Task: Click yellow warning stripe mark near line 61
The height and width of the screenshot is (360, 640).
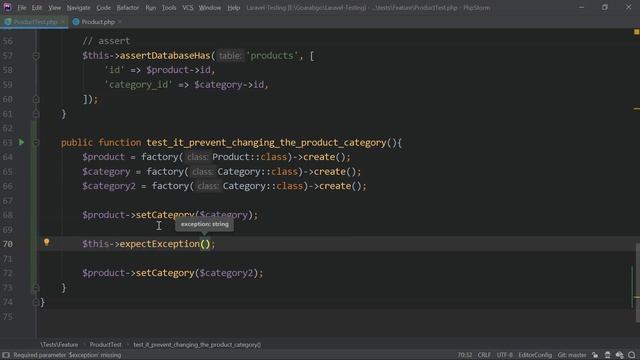Action: click(636, 109)
